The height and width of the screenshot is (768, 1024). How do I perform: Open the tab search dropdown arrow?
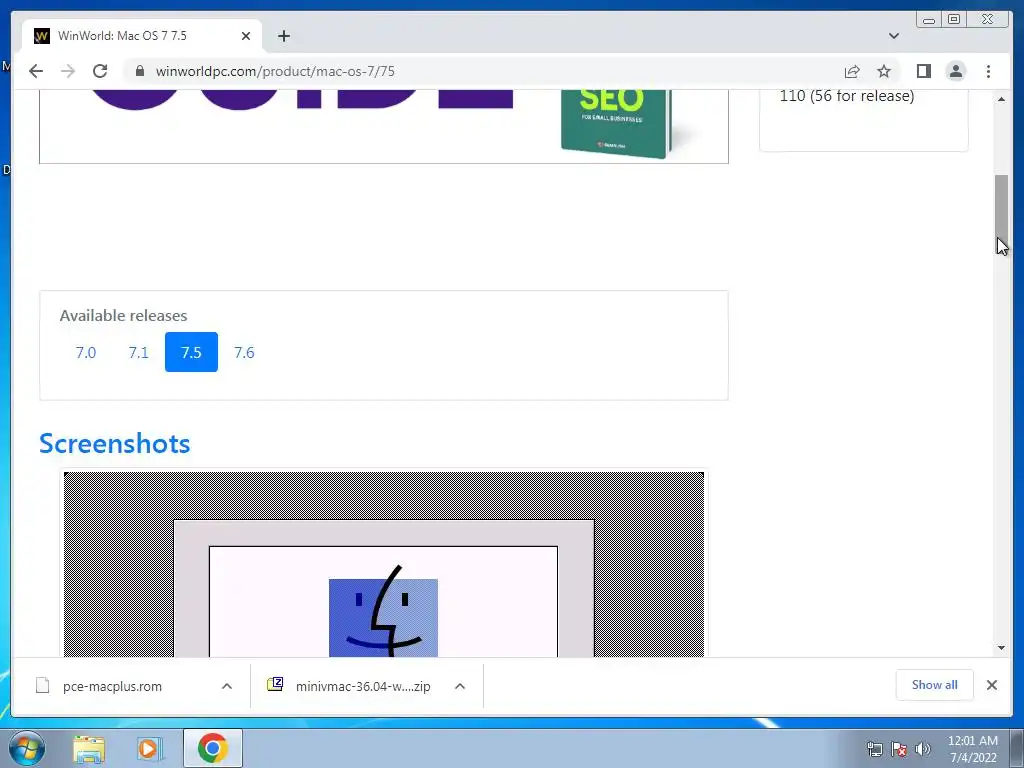click(x=893, y=36)
